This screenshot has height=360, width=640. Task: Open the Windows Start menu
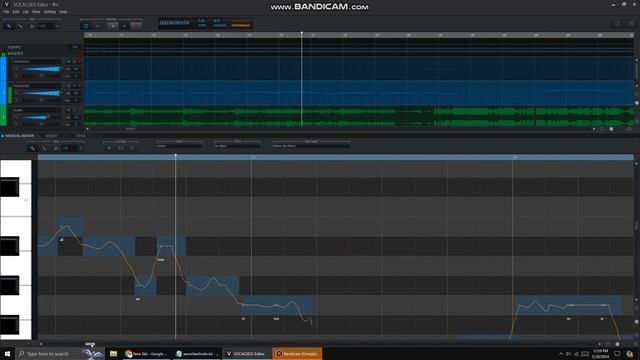click(x=7, y=353)
